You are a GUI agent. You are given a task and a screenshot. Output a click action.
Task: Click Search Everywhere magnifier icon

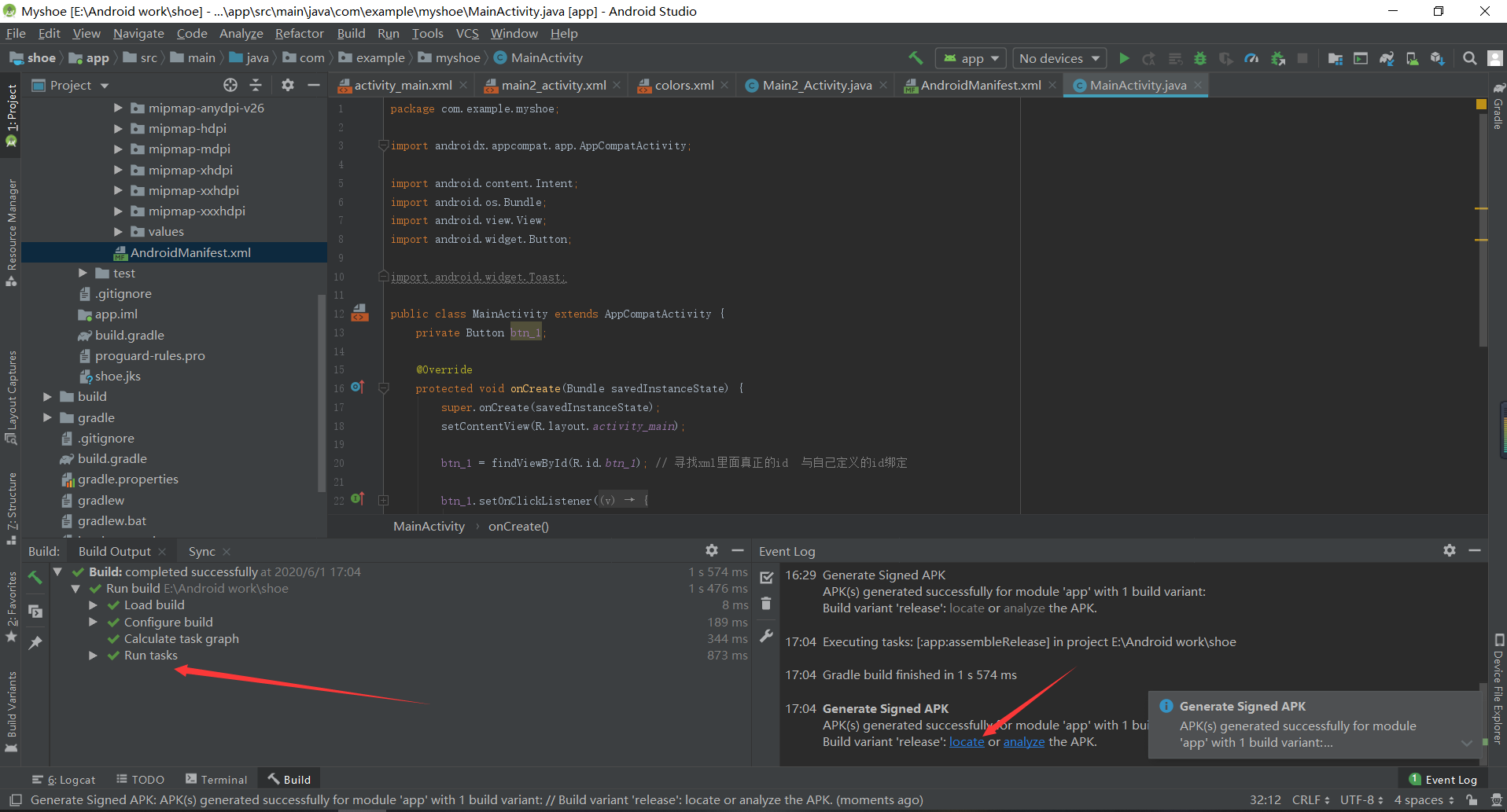coord(1469,58)
